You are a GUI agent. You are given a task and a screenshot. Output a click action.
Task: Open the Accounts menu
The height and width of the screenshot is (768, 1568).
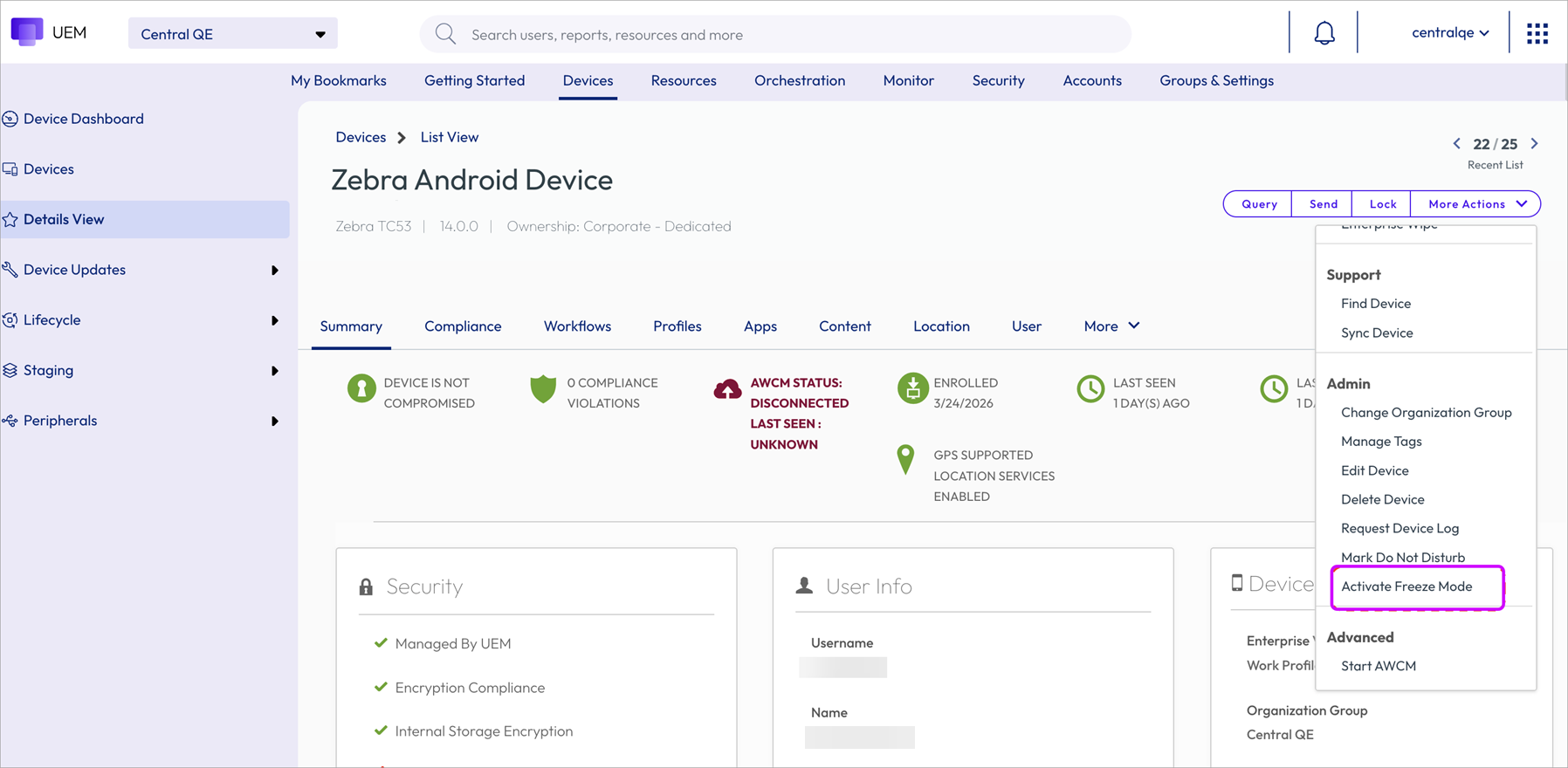click(1092, 80)
